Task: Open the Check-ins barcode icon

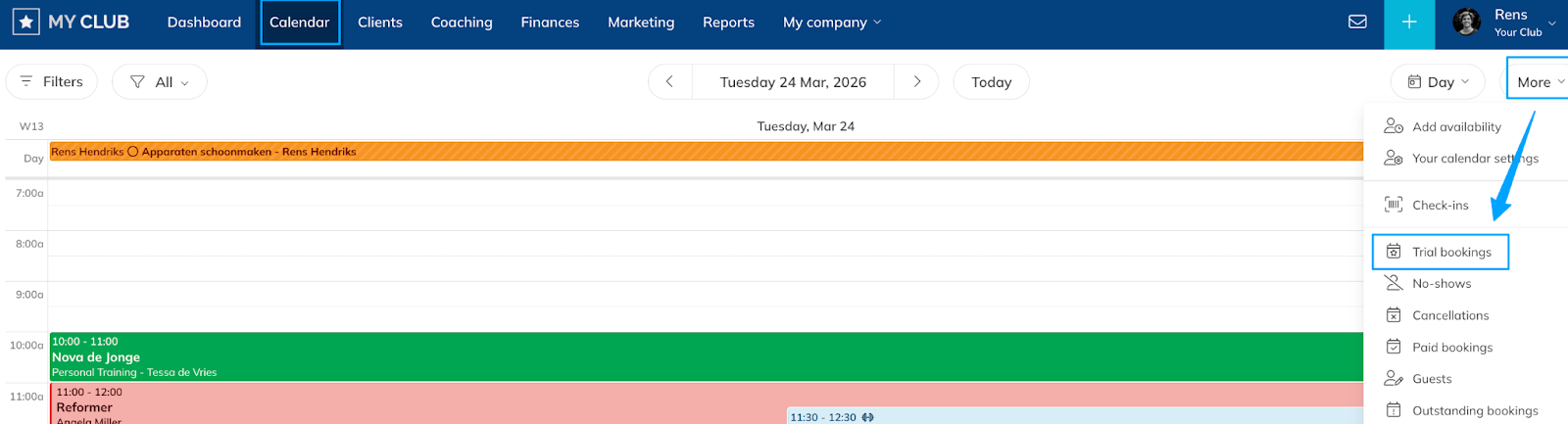Action: tap(1393, 205)
